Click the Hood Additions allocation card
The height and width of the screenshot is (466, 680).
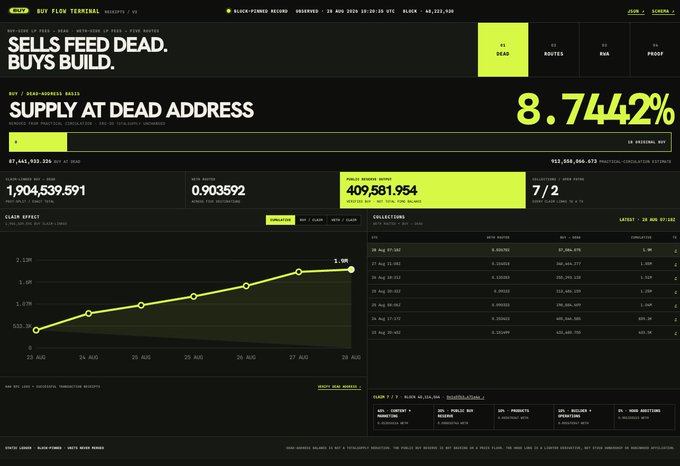point(644,417)
